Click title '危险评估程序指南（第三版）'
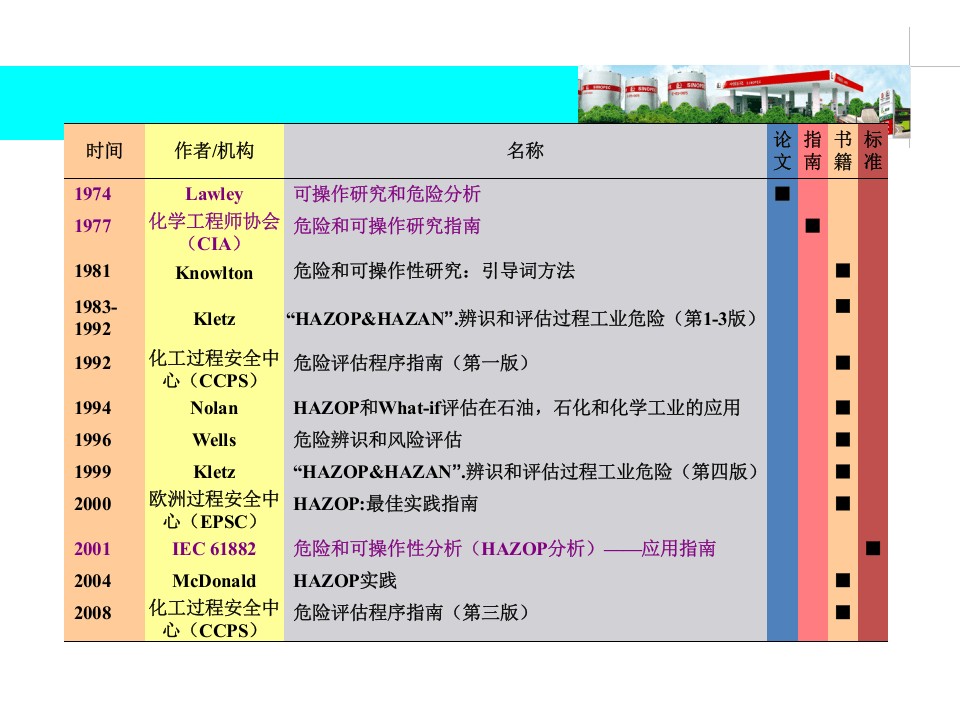 pyautogui.click(x=412, y=612)
